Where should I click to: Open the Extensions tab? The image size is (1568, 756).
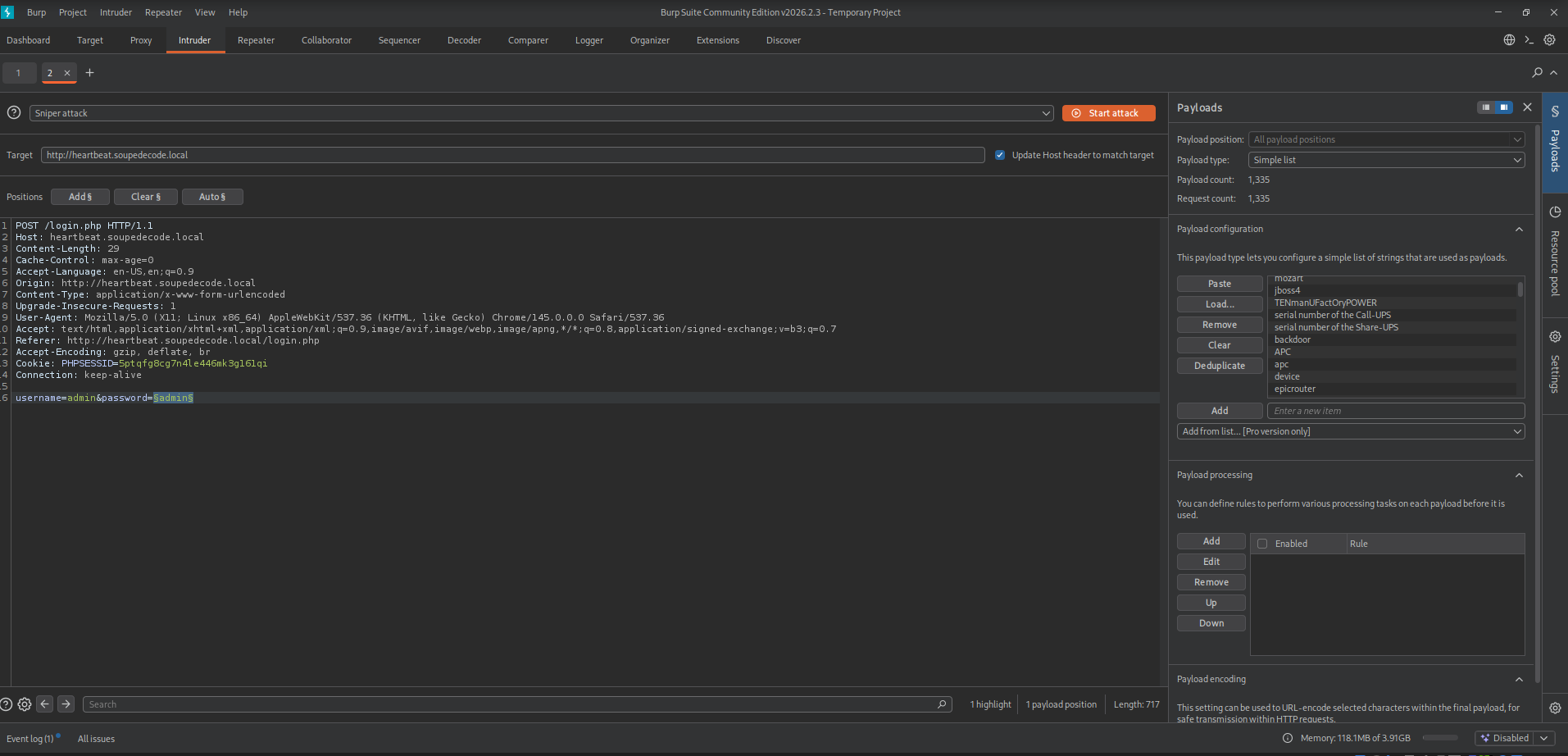(718, 40)
